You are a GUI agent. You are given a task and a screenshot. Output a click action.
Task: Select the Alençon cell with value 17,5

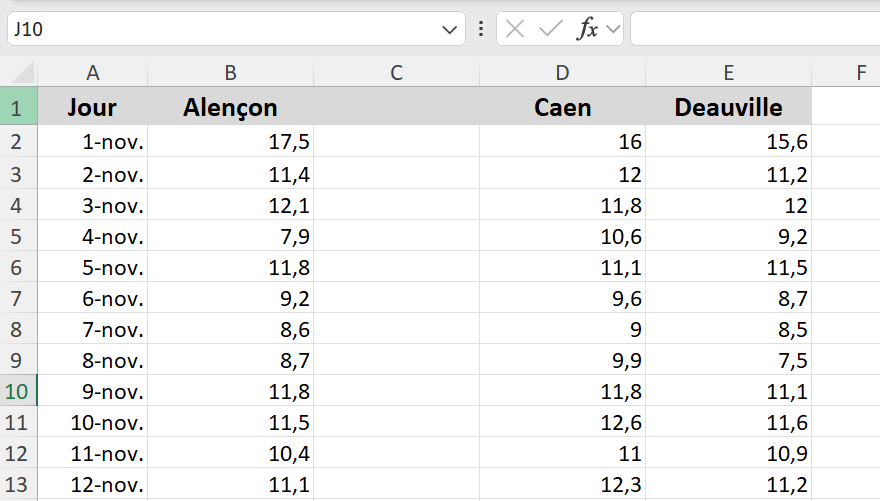tap(231, 142)
